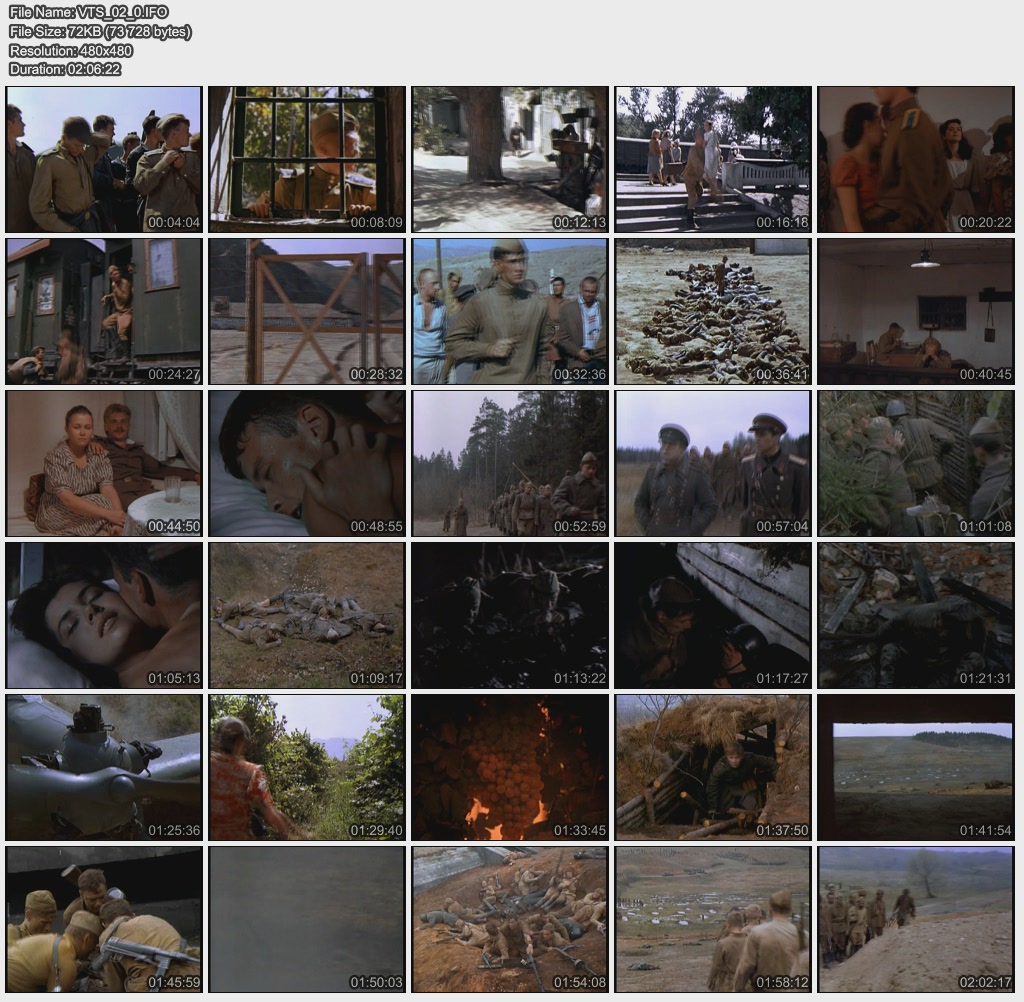Select the aircraft engine frame at 01:25:36
Image resolution: width=1024 pixels, height=1002 pixels.
(104, 768)
